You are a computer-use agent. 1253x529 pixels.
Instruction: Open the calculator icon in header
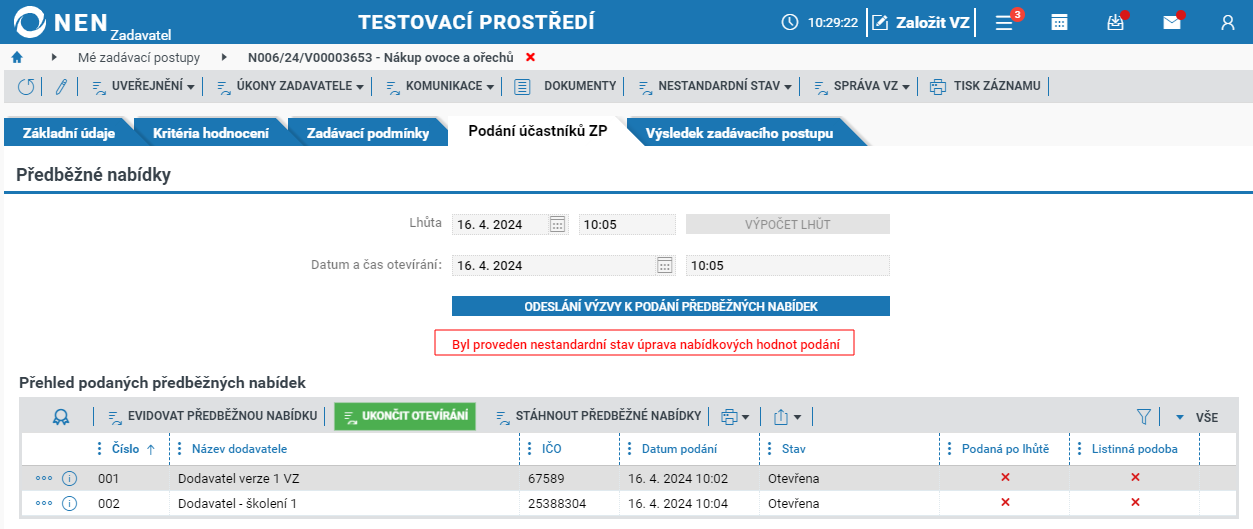[x=1059, y=22]
